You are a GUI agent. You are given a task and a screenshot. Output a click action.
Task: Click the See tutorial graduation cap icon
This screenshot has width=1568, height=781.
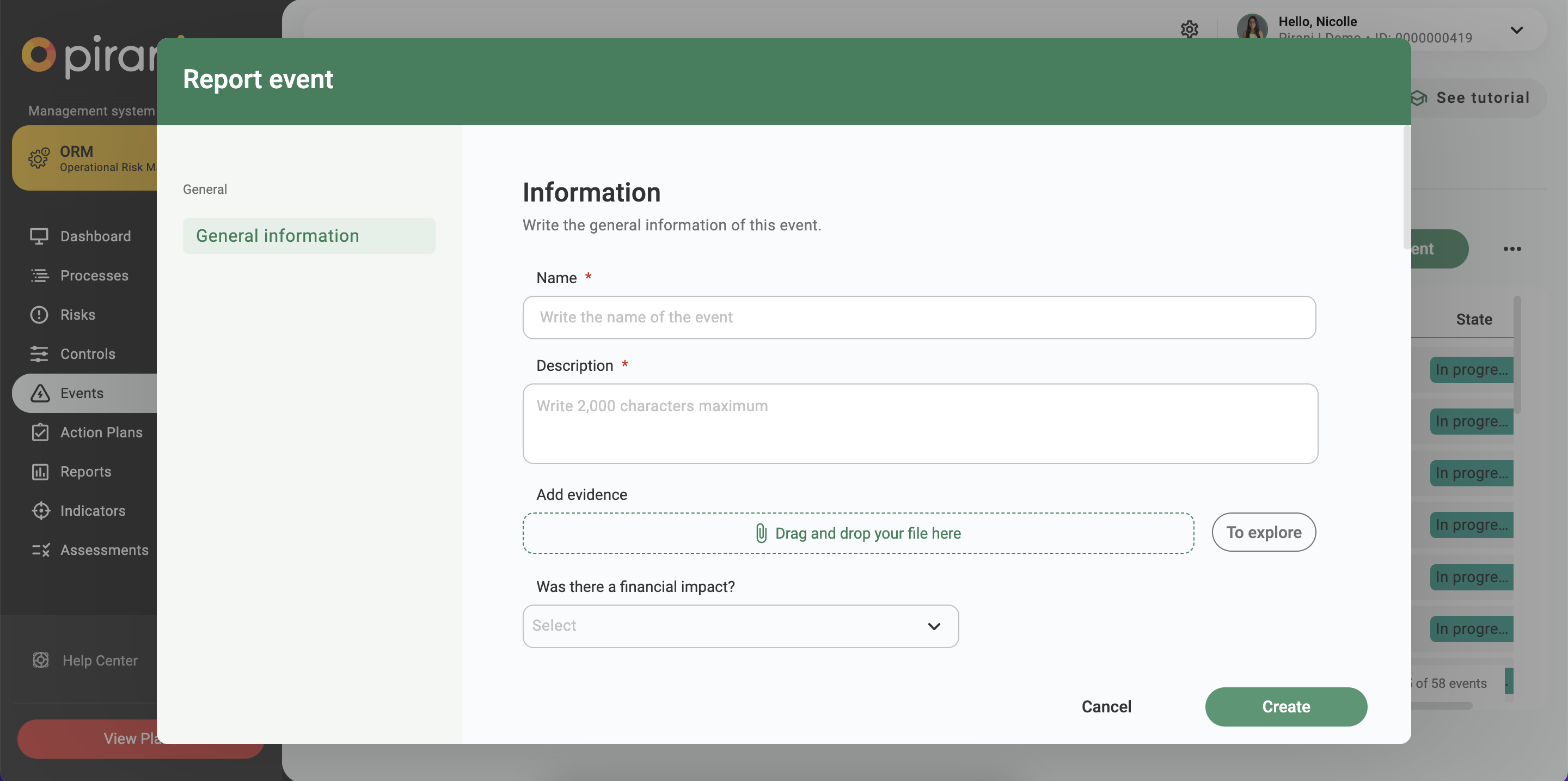click(1419, 98)
